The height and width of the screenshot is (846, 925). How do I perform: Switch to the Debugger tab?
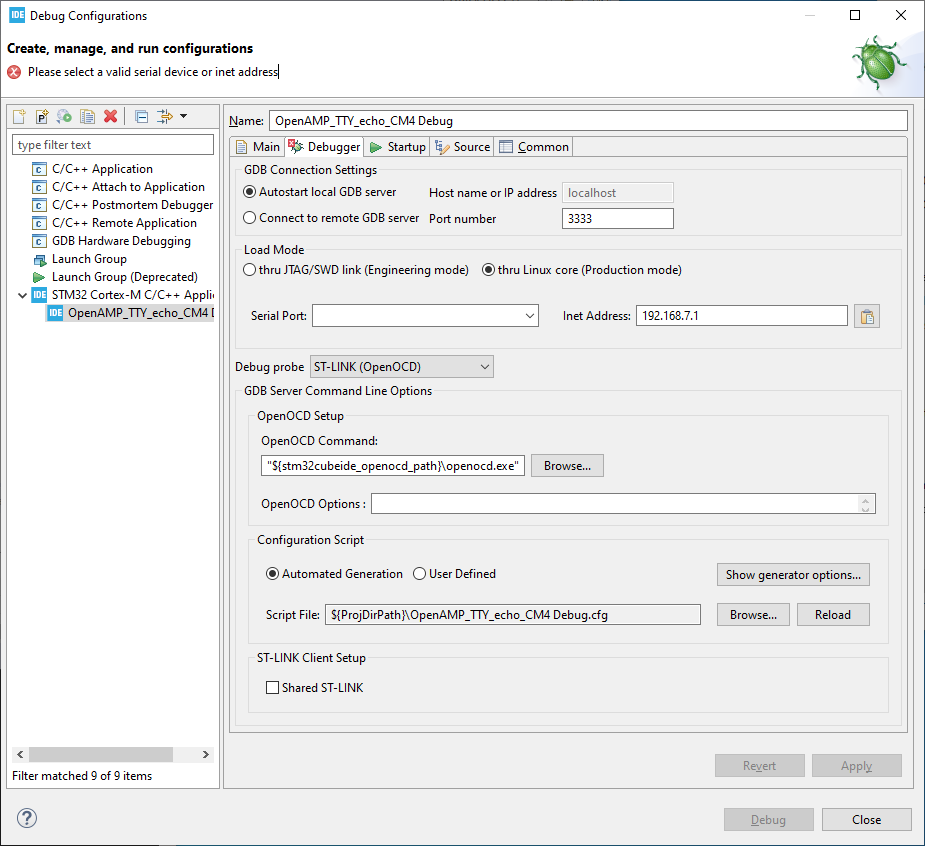324,147
